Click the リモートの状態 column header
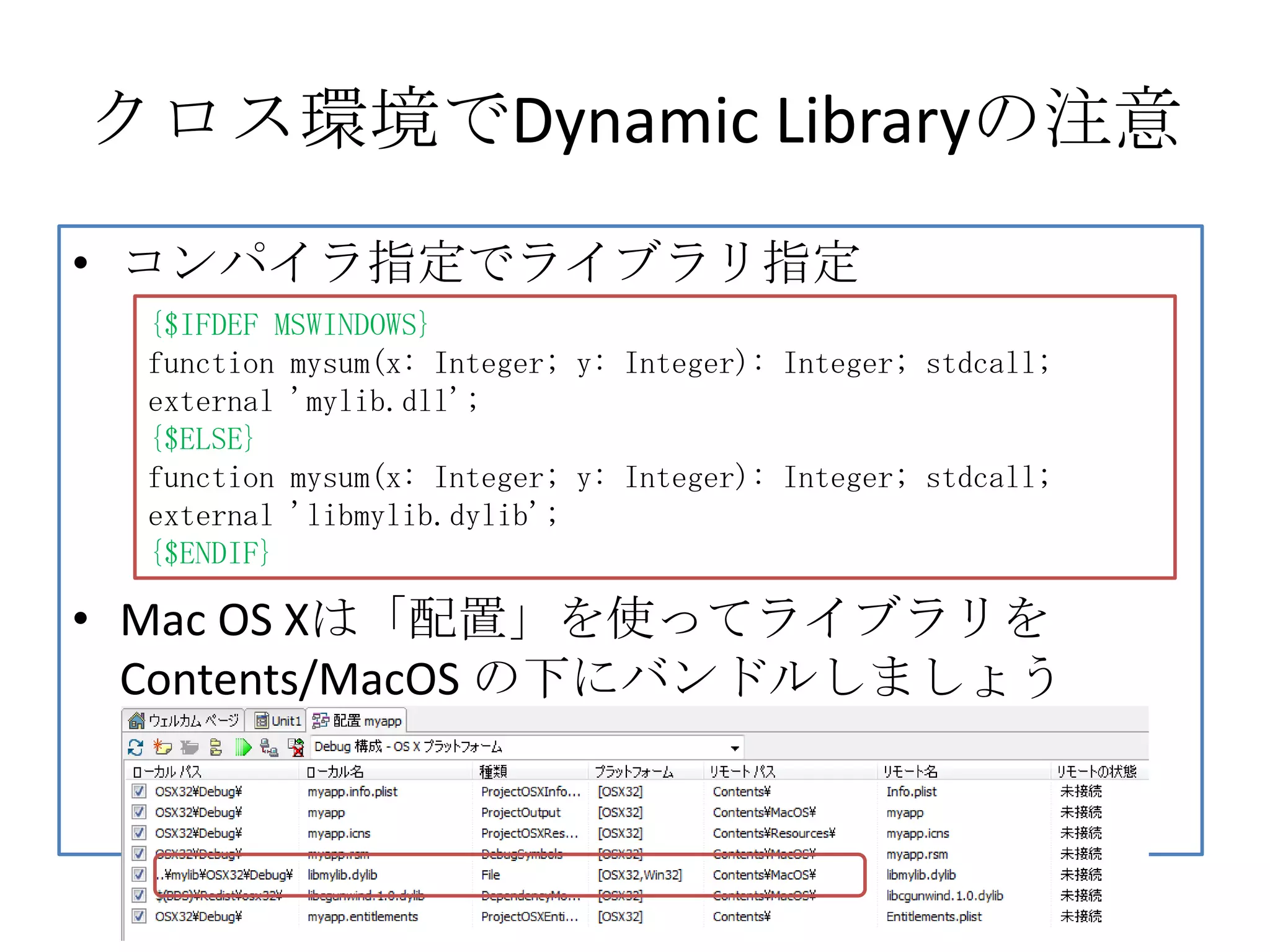 pyautogui.click(x=1099, y=772)
